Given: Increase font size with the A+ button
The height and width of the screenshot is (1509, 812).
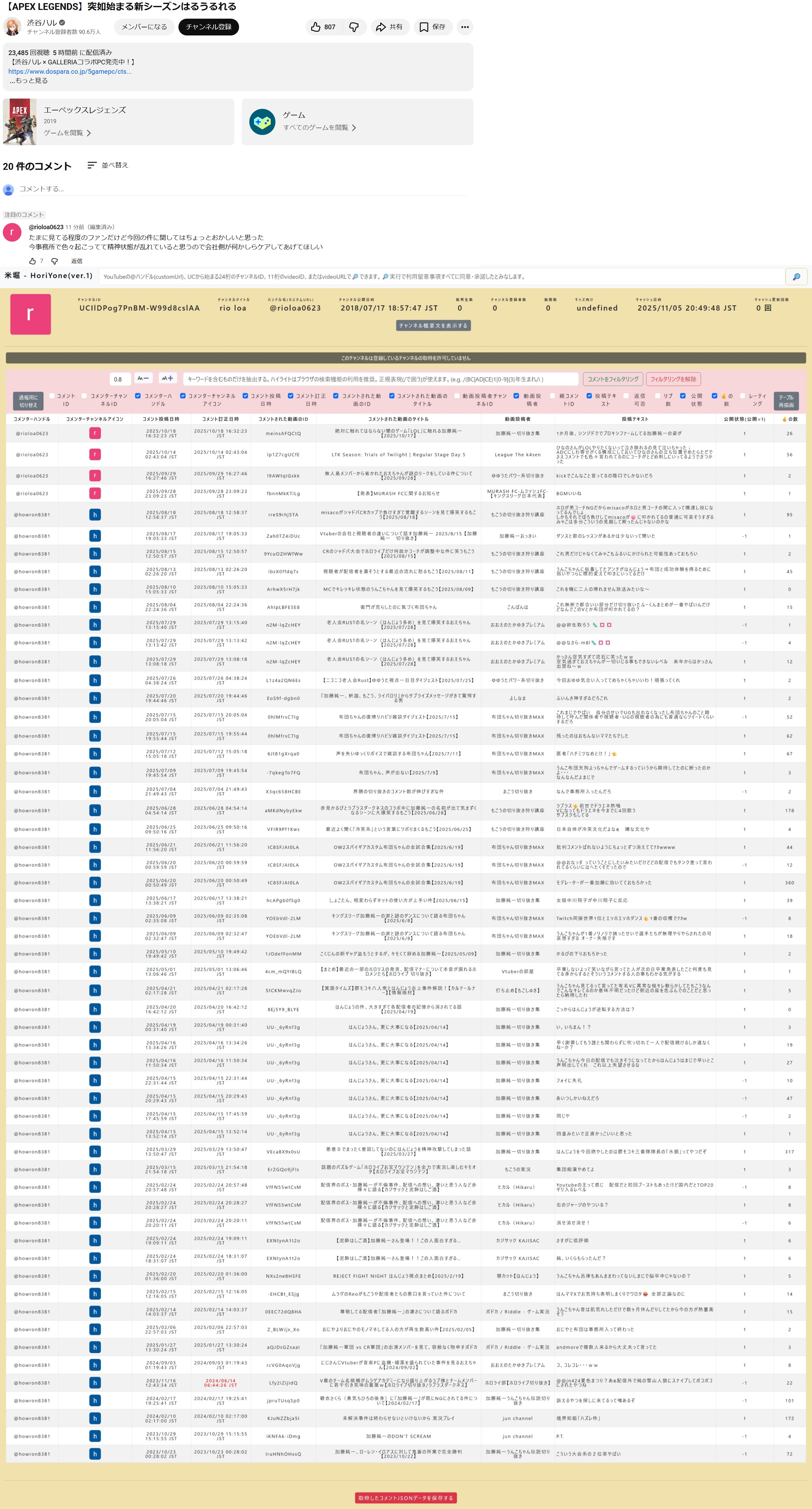Looking at the screenshot, I should point(167,378).
